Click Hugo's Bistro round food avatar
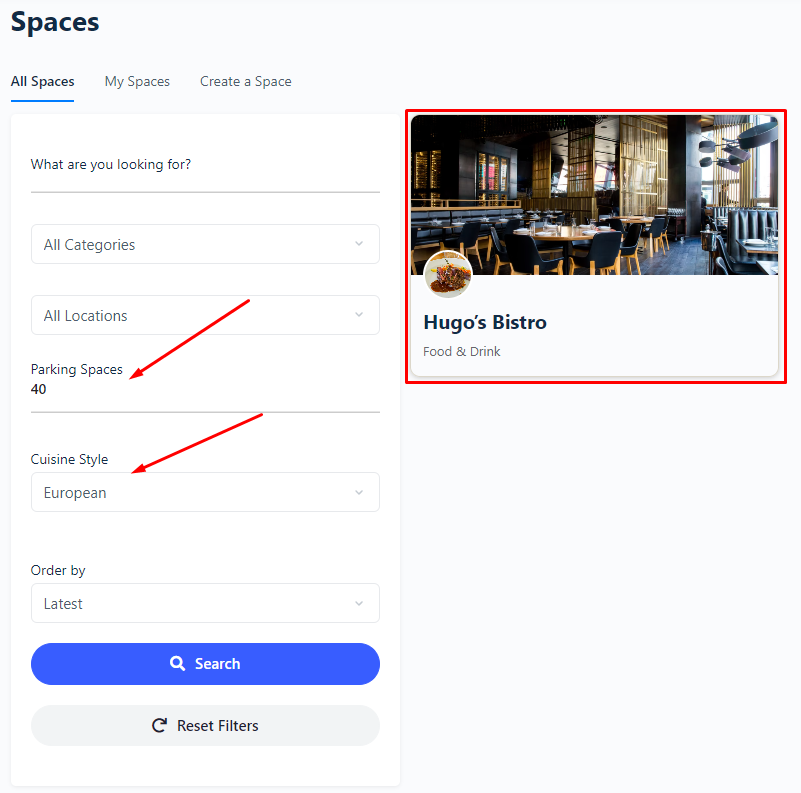Viewport: 801px width, 793px height. 448,274
